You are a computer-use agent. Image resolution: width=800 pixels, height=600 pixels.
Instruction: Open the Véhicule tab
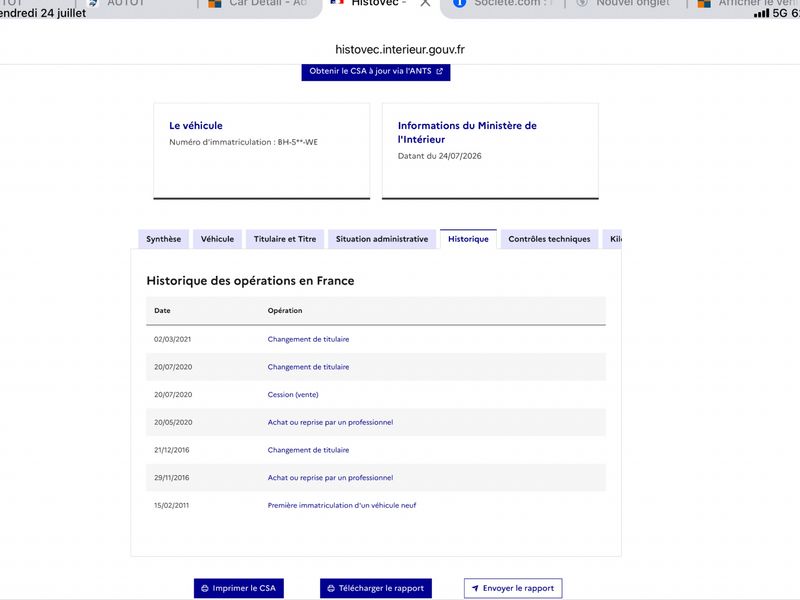217,239
